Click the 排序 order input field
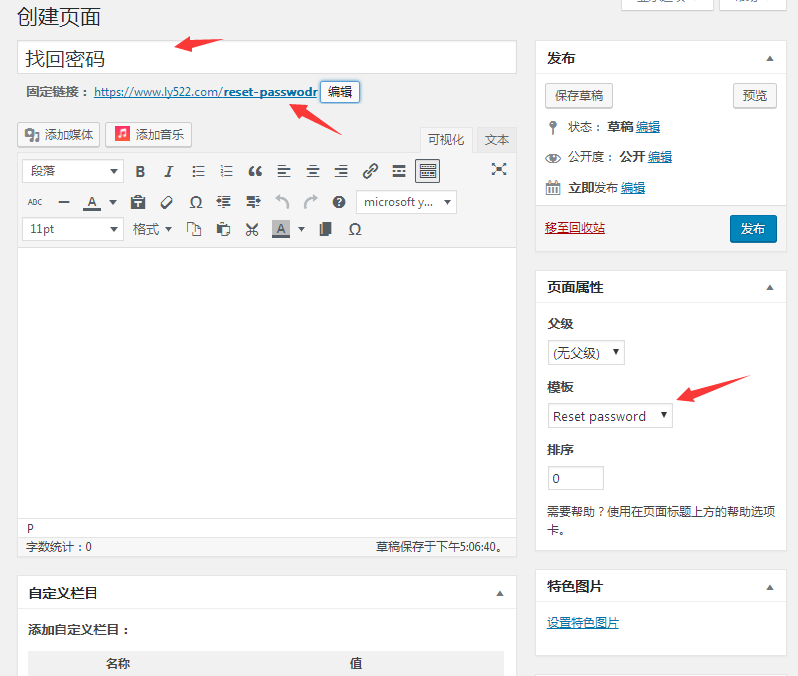This screenshot has height=676, width=798. point(575,478)
